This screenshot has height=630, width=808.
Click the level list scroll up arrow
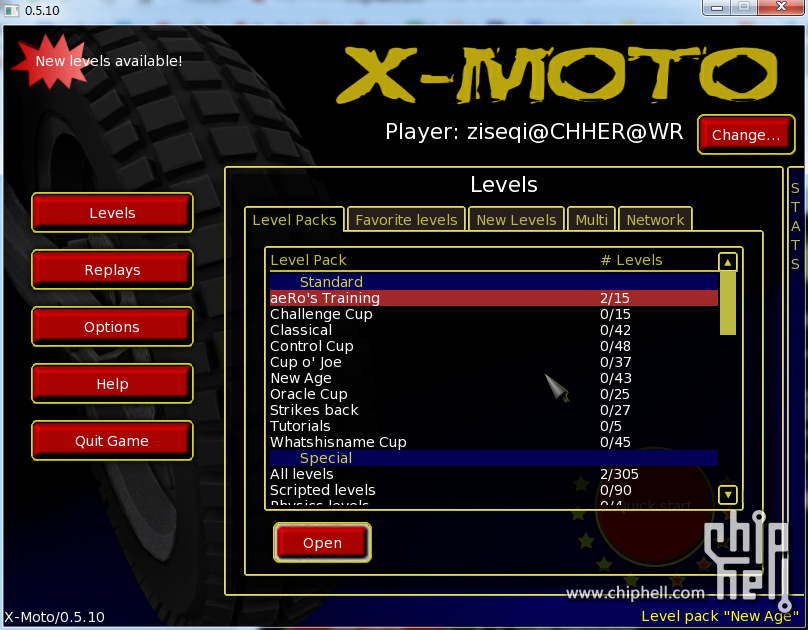tap(727, 262)
